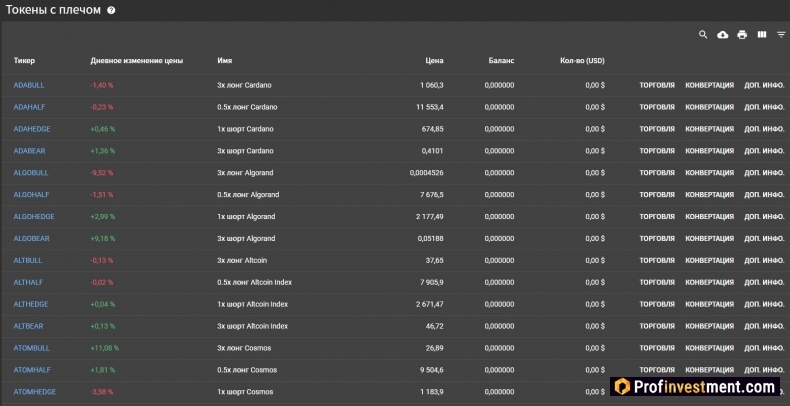
Task: Click КОНВЕРТАЦИЯ in the ADABULL row
Action: point(709,85)
